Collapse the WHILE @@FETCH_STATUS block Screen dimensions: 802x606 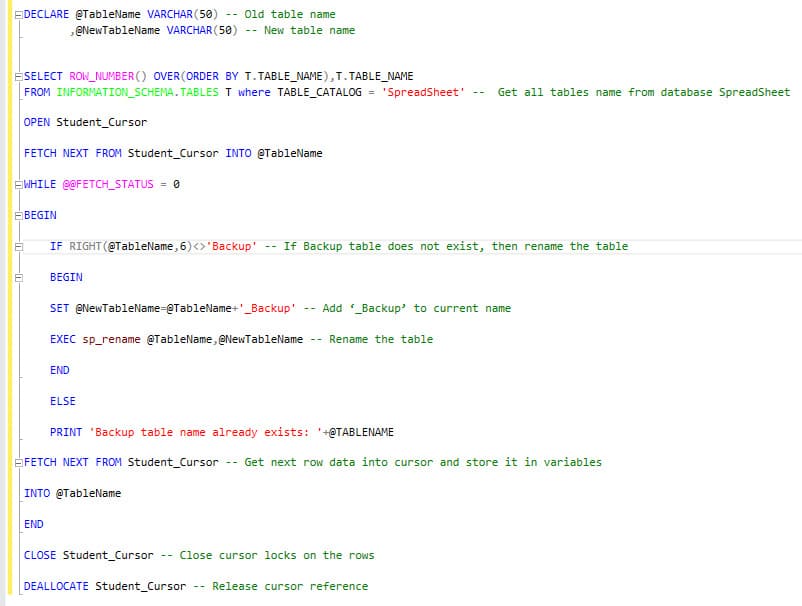[19, 185]
